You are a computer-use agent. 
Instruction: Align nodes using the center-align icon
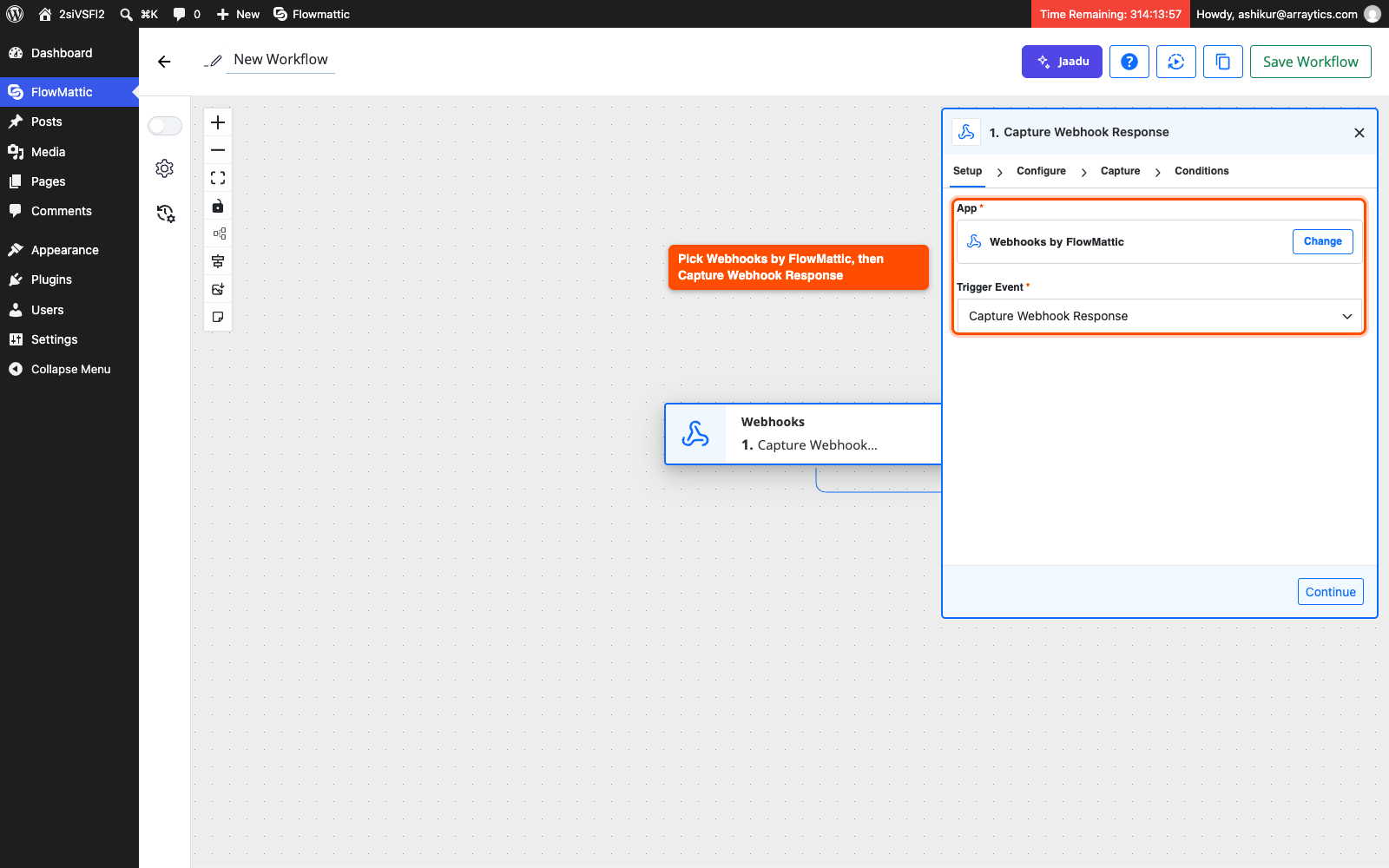(x=218, y=261)
